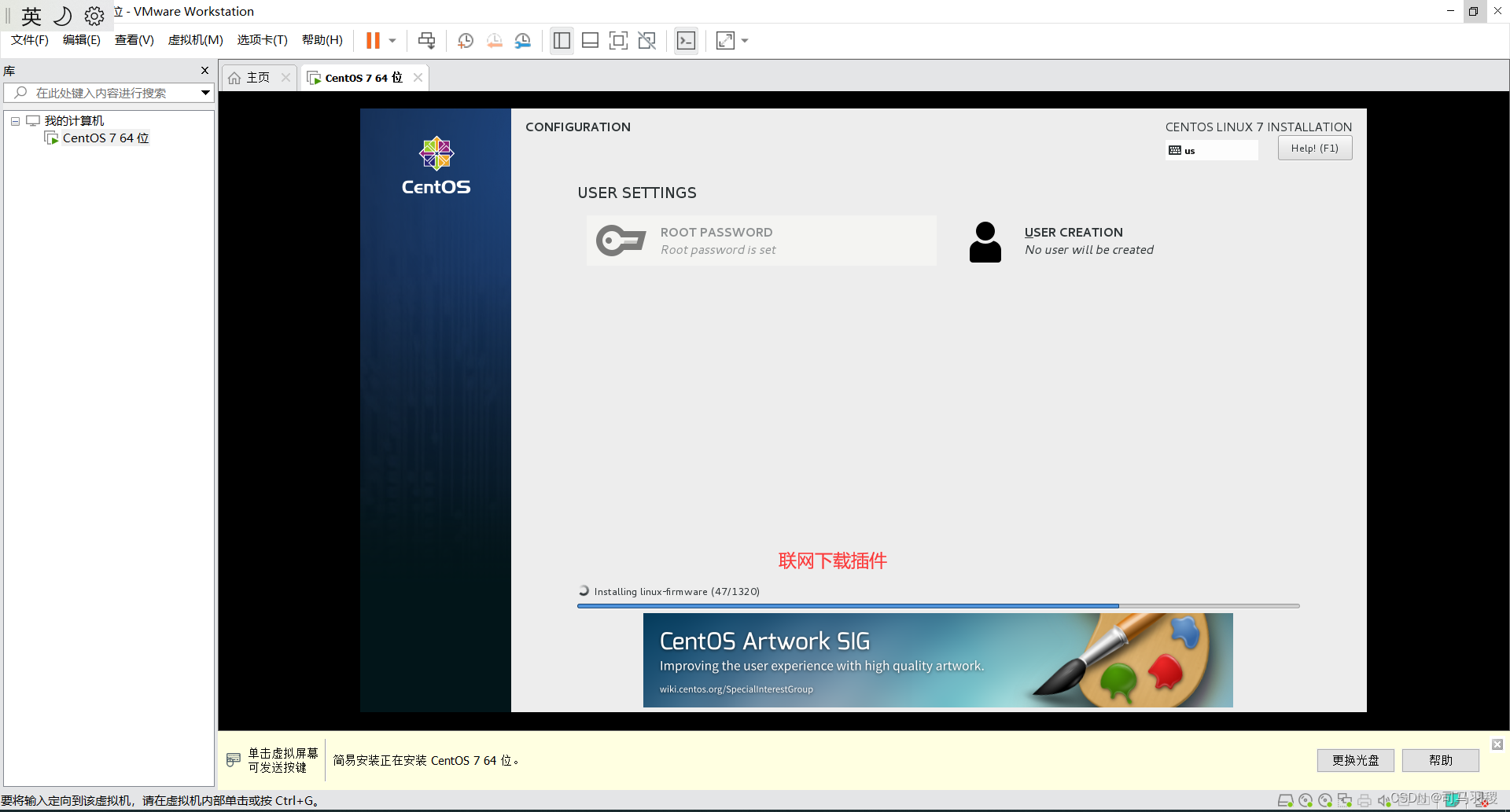Image resolution: width=1510 pixels, height=812 pixels.
Task: Open the power options dropdown beside pause
Action: [x=392, y=40]
